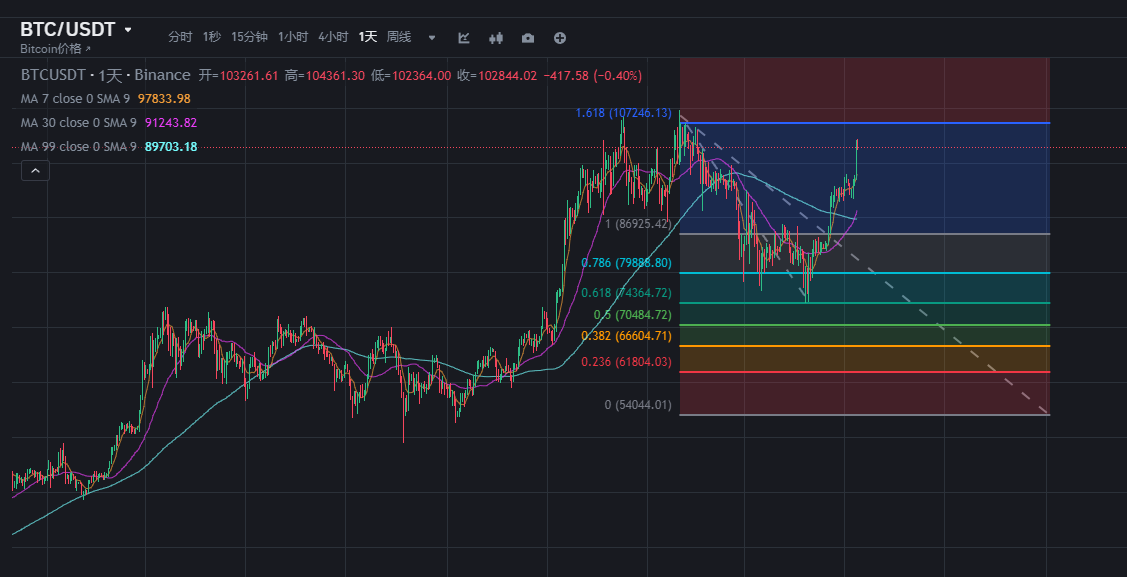Take a chart snapshot with camera icon
Viewport: 1127px width, 577px height.
[528, 38]
